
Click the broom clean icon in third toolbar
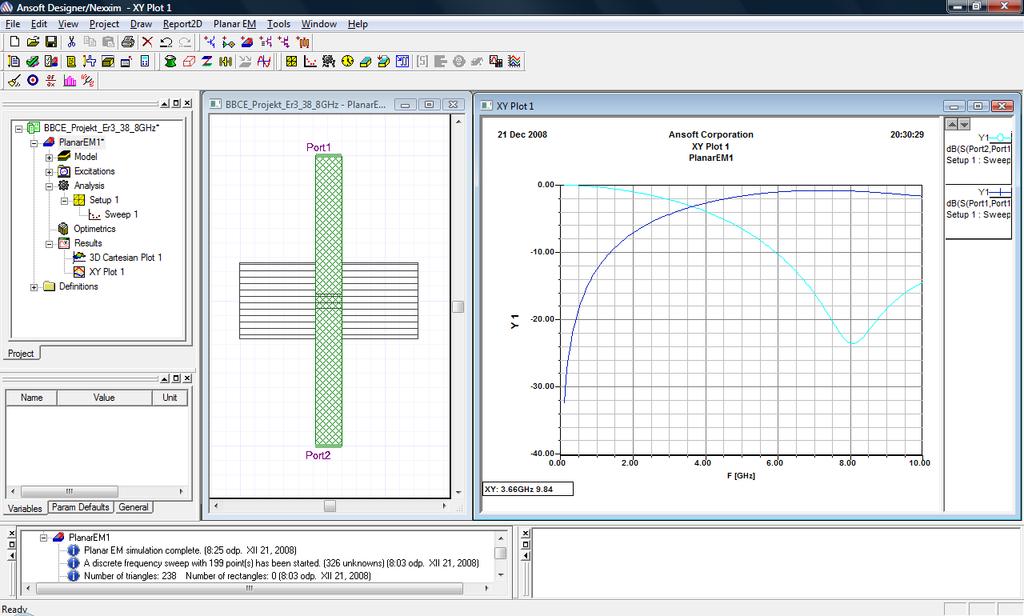click(x=14, y=80)
